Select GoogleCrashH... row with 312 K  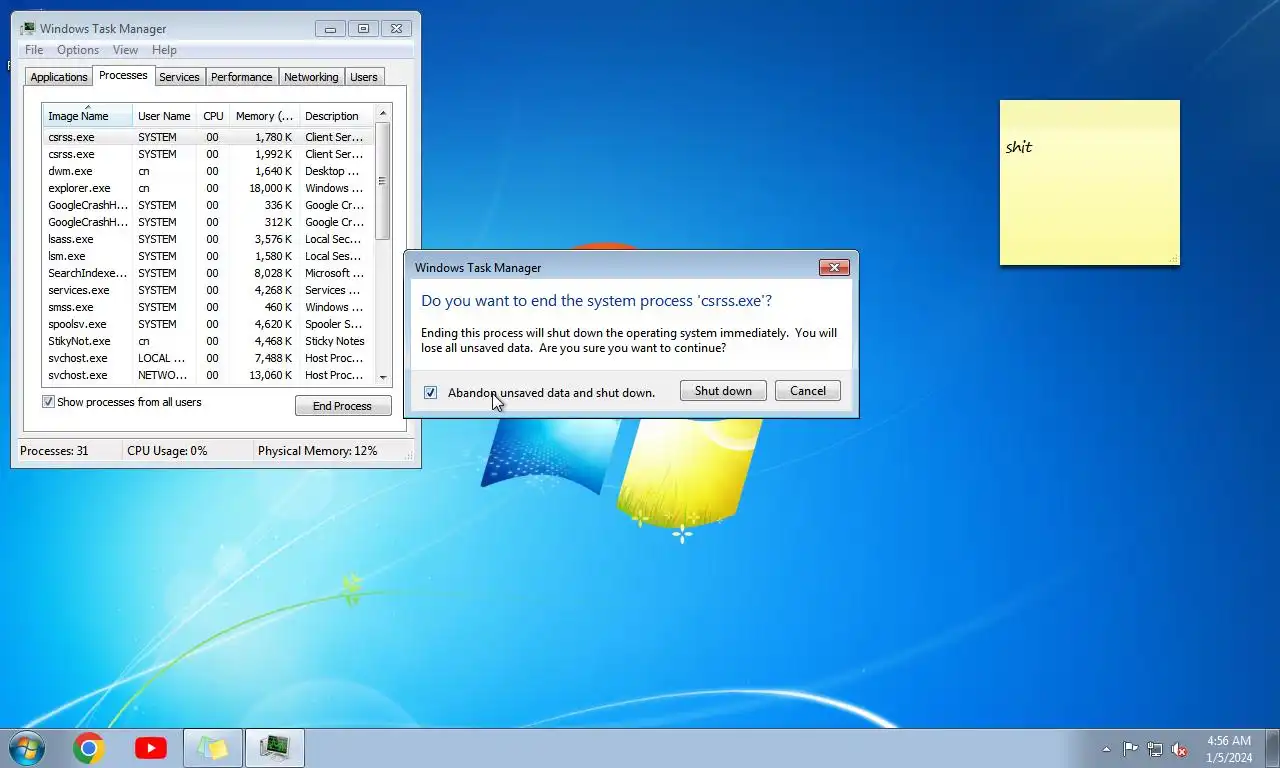point(208,222)
